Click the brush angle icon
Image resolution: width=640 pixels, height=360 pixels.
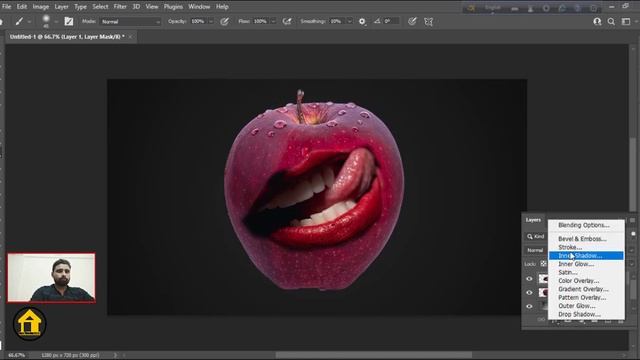tap(377, 21)
